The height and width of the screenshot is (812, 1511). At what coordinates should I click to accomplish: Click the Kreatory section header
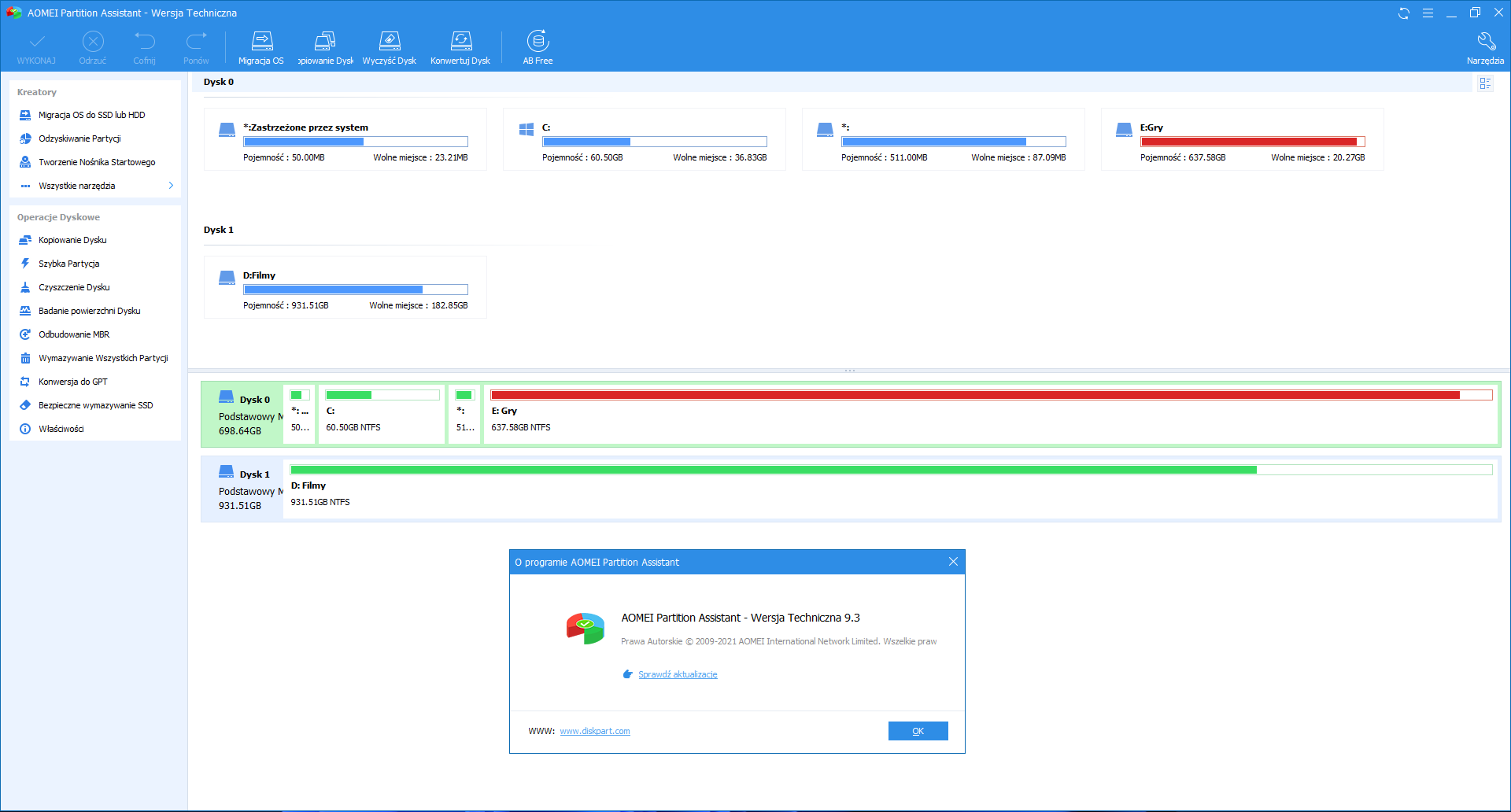click(x=37, y=92)
